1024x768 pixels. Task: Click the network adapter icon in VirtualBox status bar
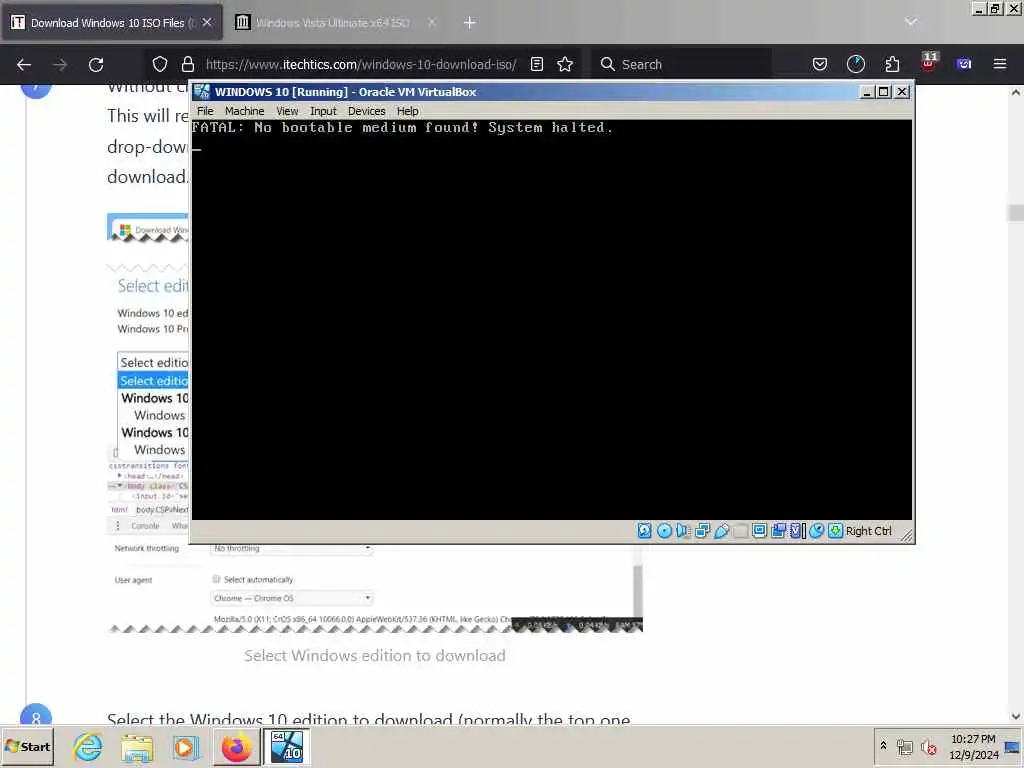(702, 531)
